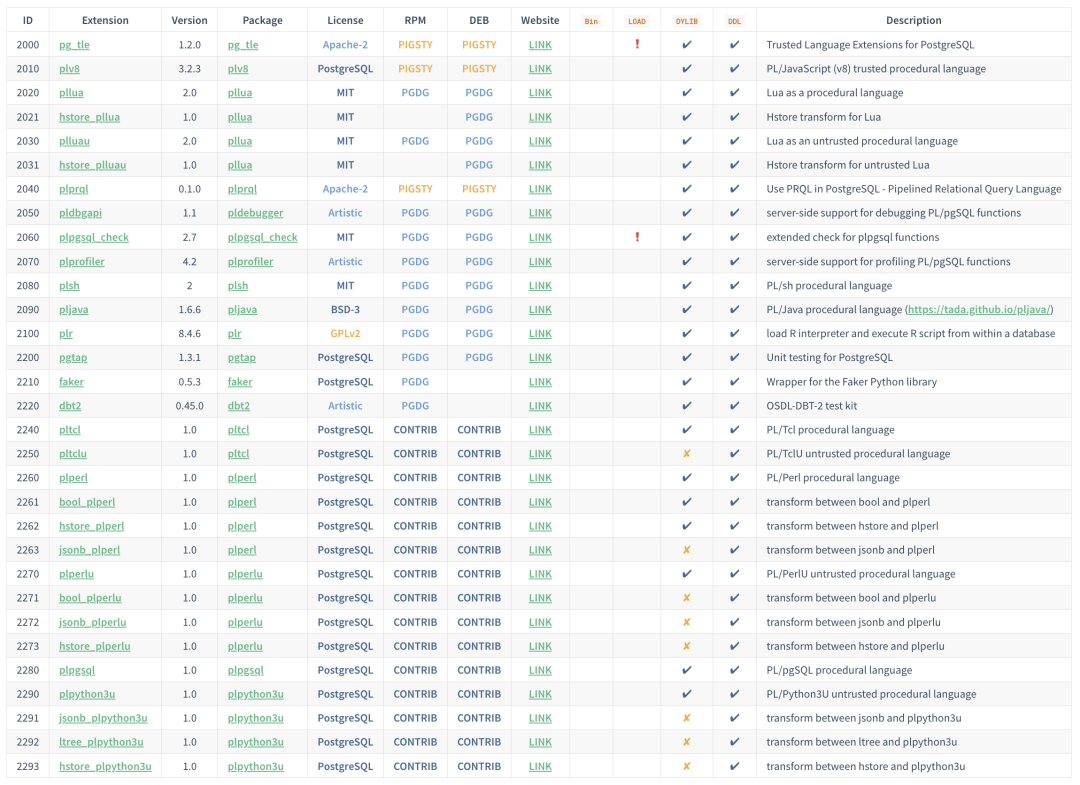Open the bool_plperl extension link
The width and height of the screenshot is (1080, 785).
tap(87, 502)
